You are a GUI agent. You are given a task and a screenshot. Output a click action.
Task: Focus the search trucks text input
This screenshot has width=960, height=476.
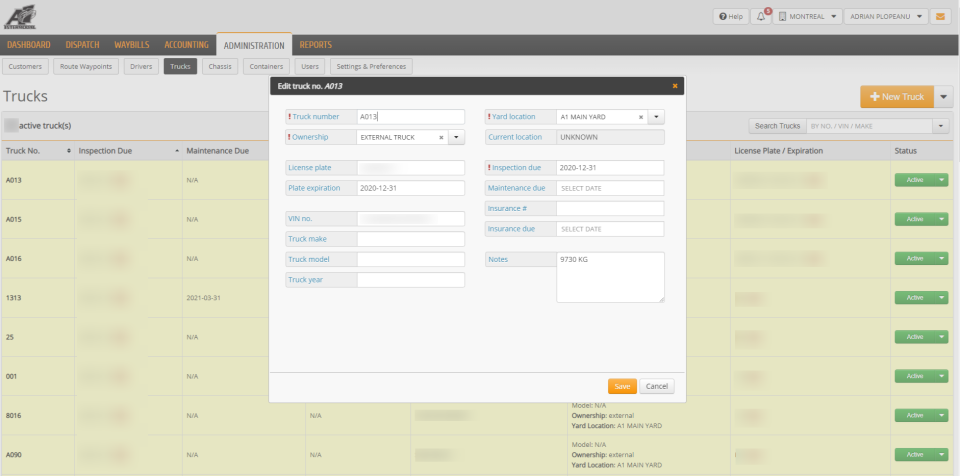coord(869,126)
